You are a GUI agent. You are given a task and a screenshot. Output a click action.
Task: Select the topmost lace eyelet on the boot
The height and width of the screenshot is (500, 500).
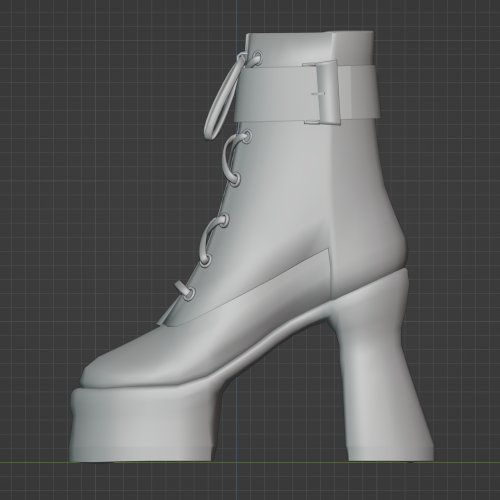click(x=258, y=56)
